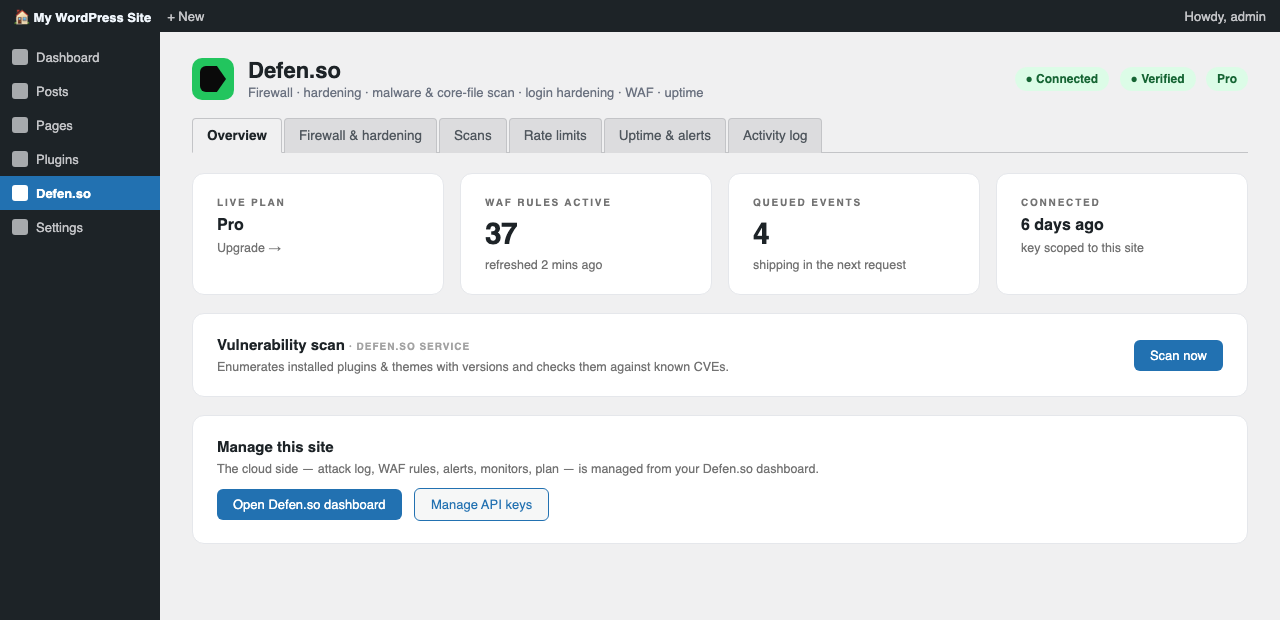The width and height of the screenshot is (1280, 620).
Task: Click the 'Enumerates installed plugins' description
Action: (473, 367)
